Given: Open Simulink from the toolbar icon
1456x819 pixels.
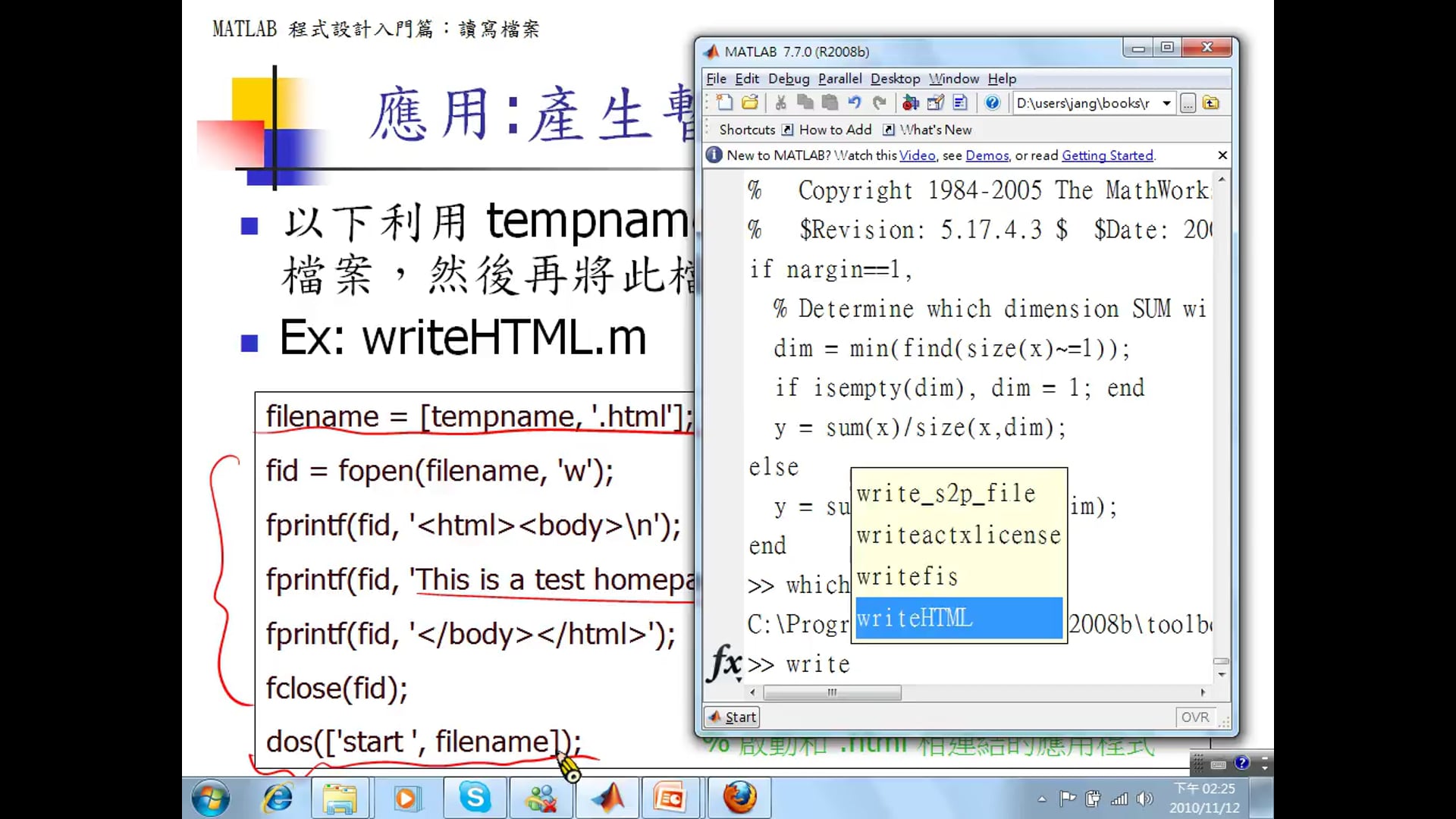Looking at the screenshot, I should 910,102.
